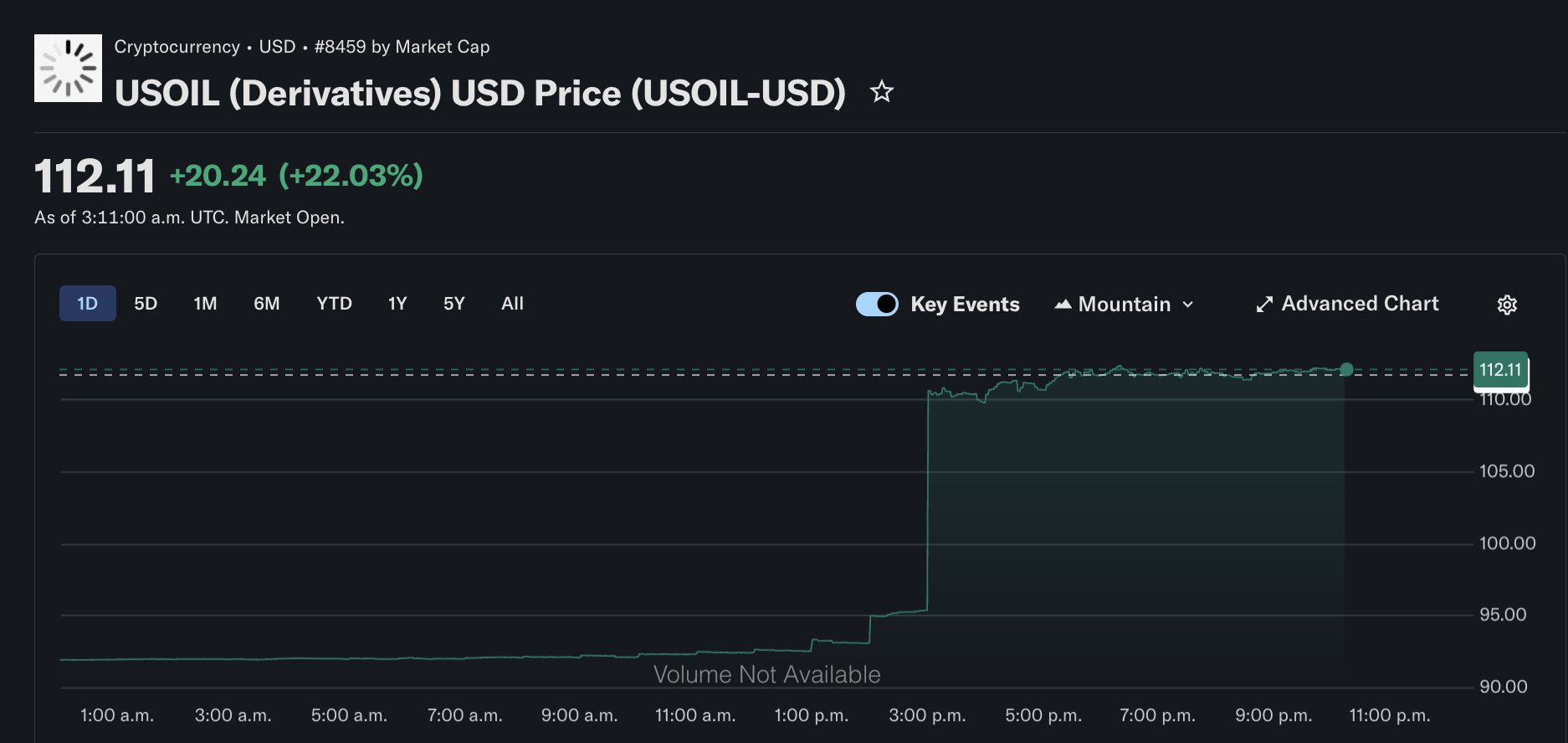The image size is (1568, 743).
Task: Show All-time price history
Action: pos(512,304)
